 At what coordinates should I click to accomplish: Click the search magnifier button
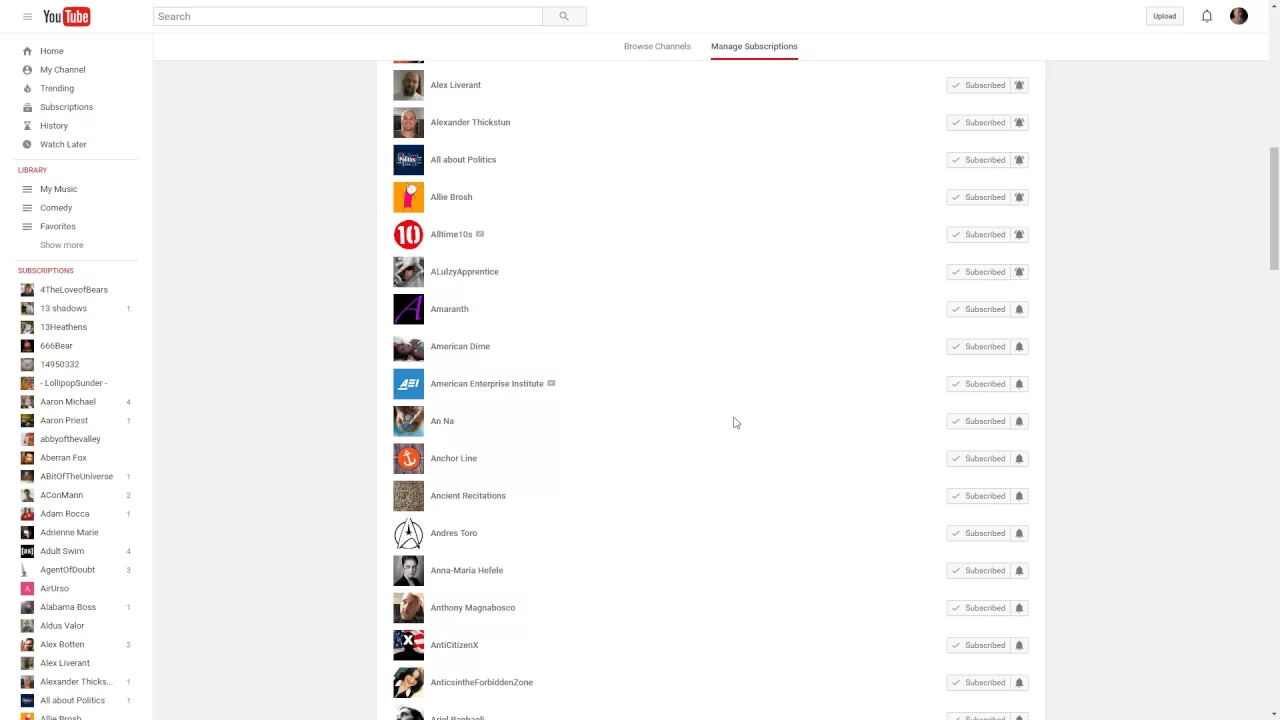tap(564, 16)
